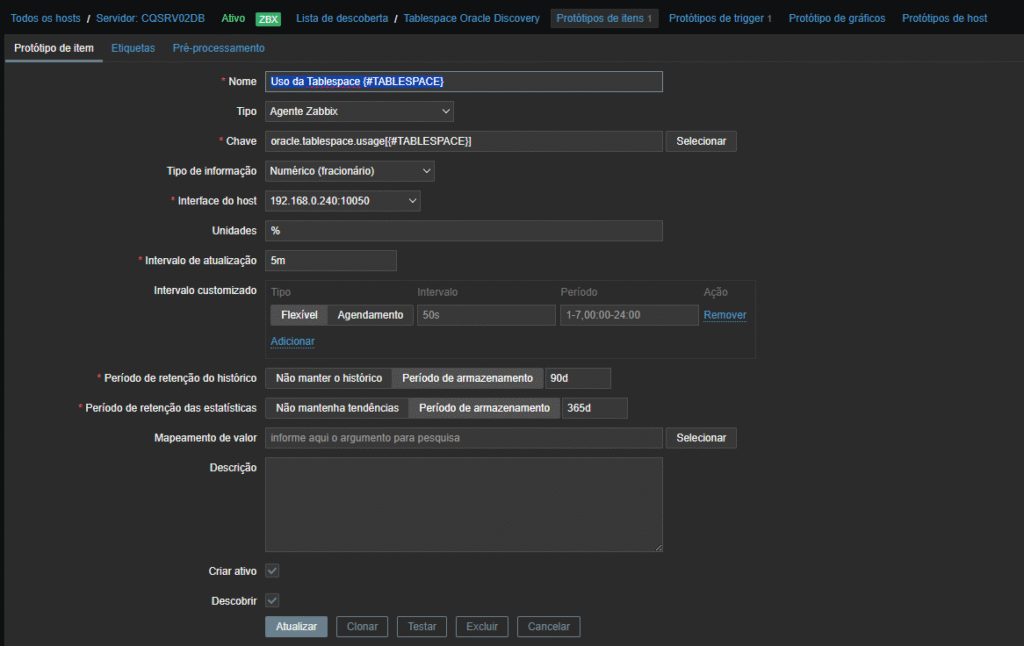Open Lista de descoberta breadcrumb link
This screenshot has height=646, width=1024.
tap(342, 18)
